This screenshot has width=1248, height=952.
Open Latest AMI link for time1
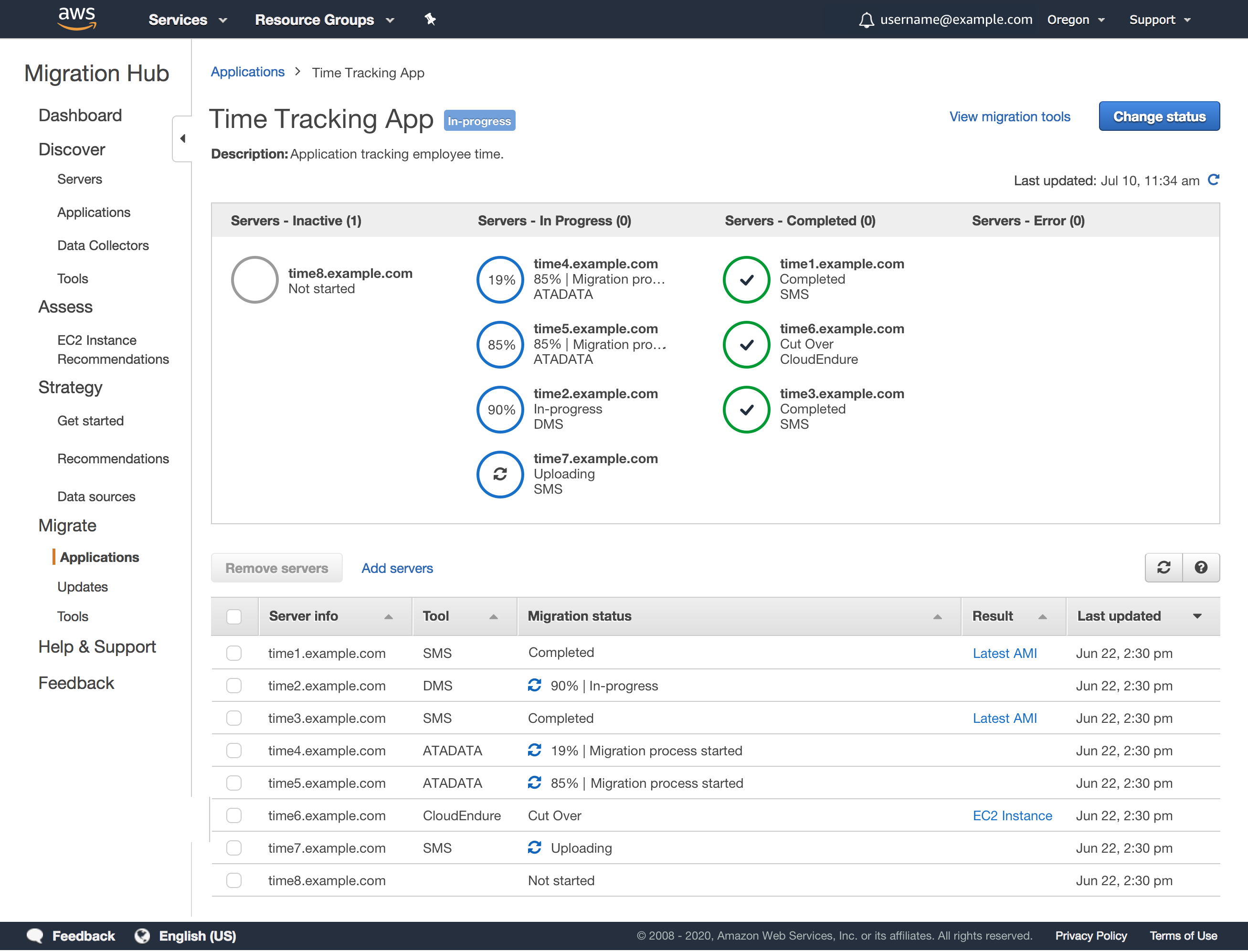(x=1005, y=654)
